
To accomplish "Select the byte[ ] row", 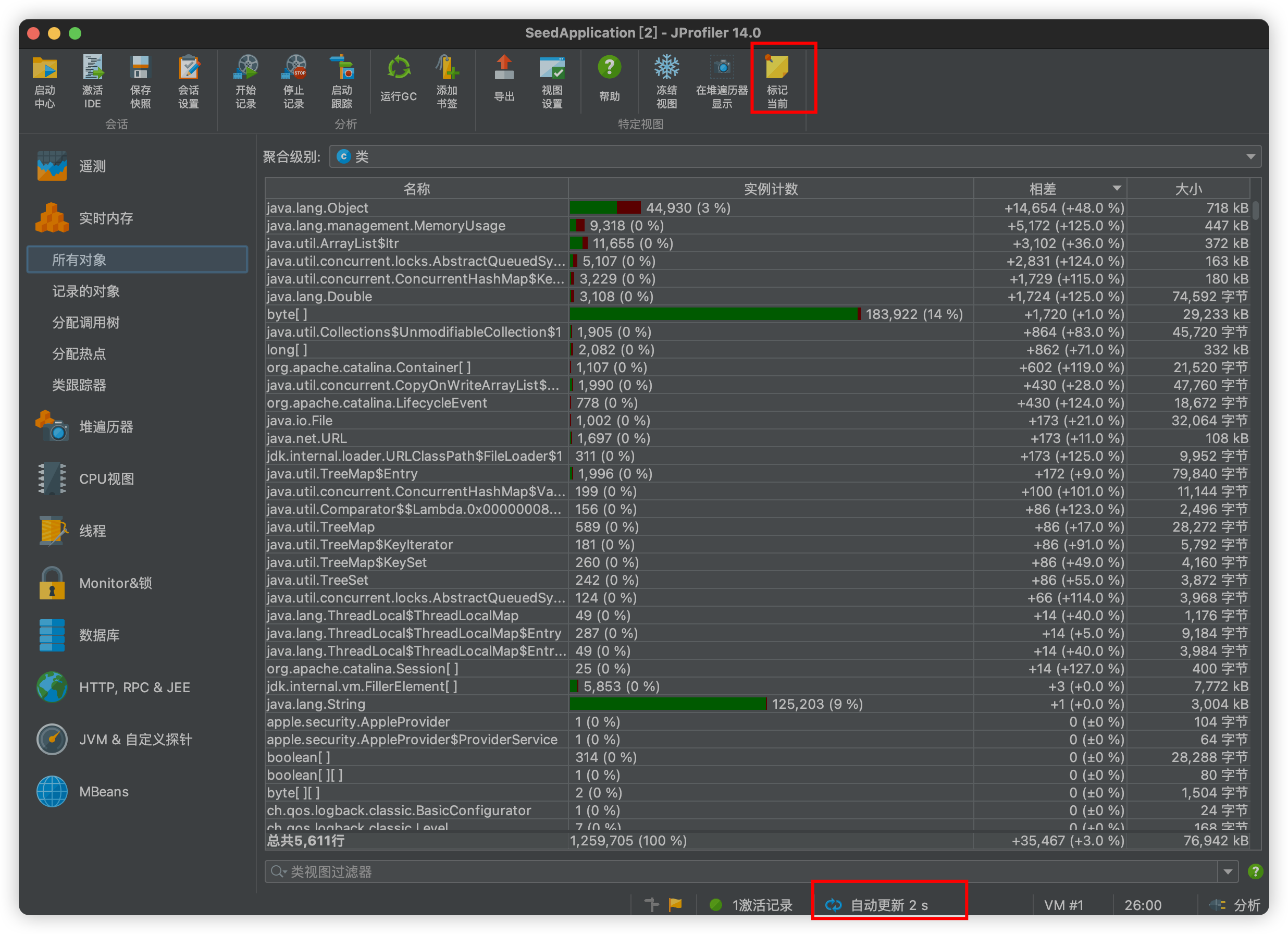I will [758, 314].
